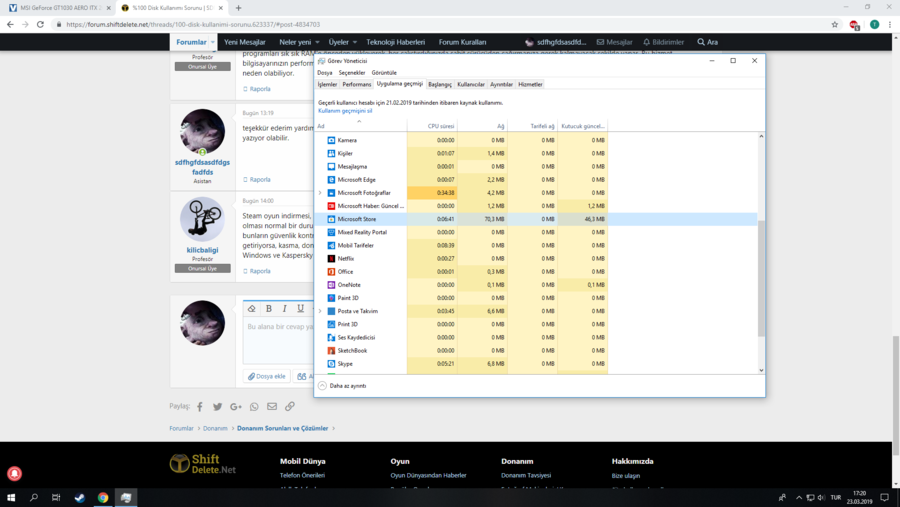
Task: Open Forum Kuralları link
Action: [462, 42]
